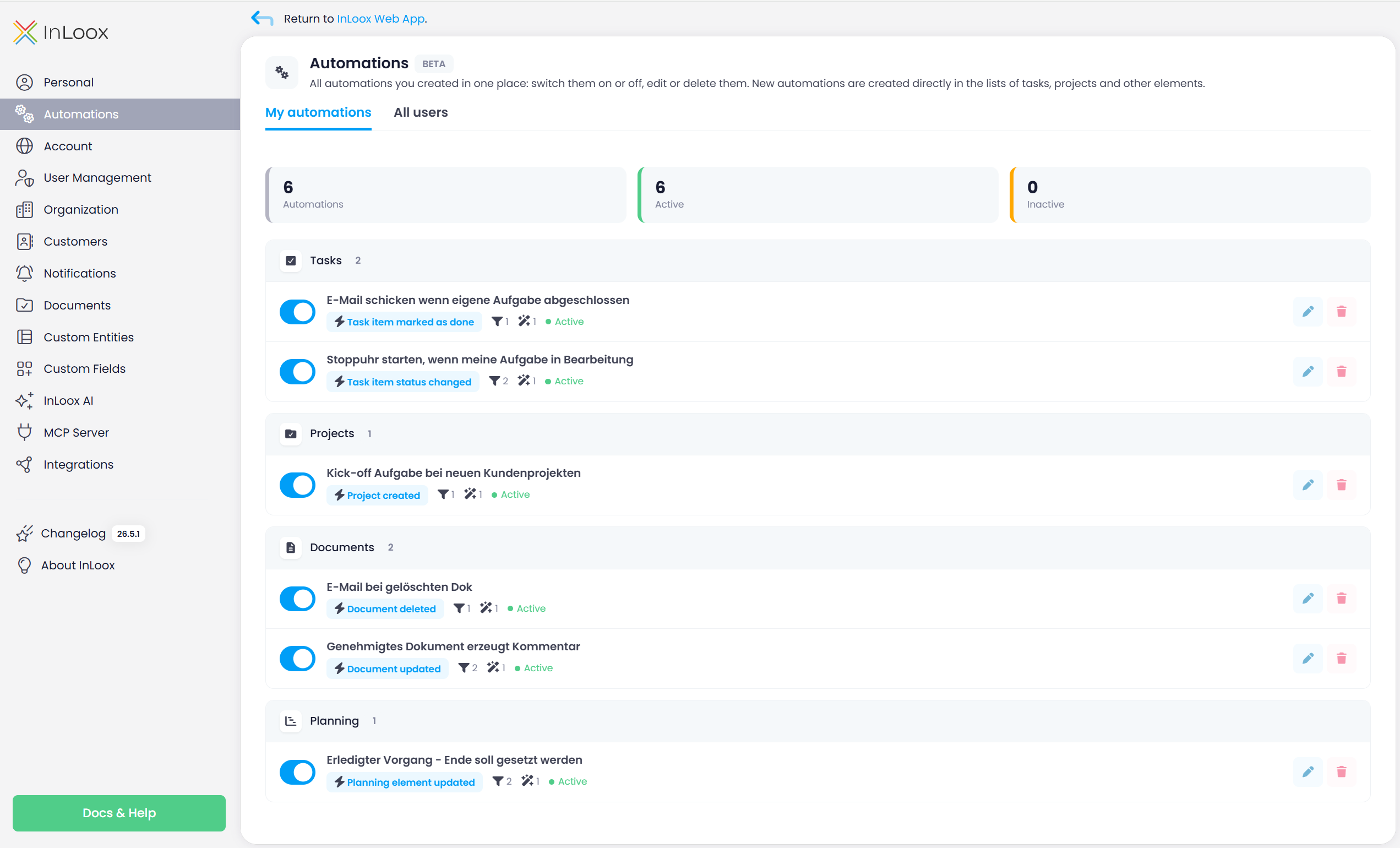
Task: Edit E-Mail bei gelöschten Dok automation
Action: pos(1308,599)
